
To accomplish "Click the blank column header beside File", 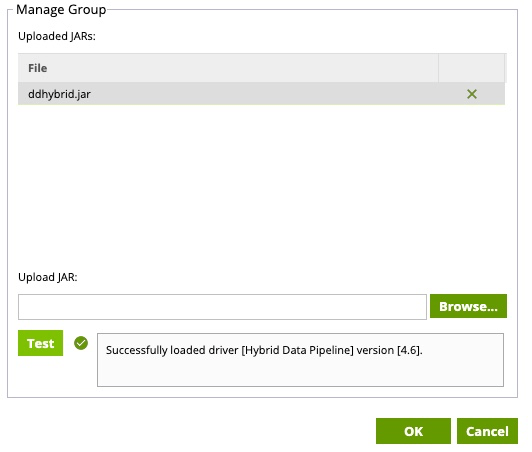I will pyautogui.click(x=471, y=68).
